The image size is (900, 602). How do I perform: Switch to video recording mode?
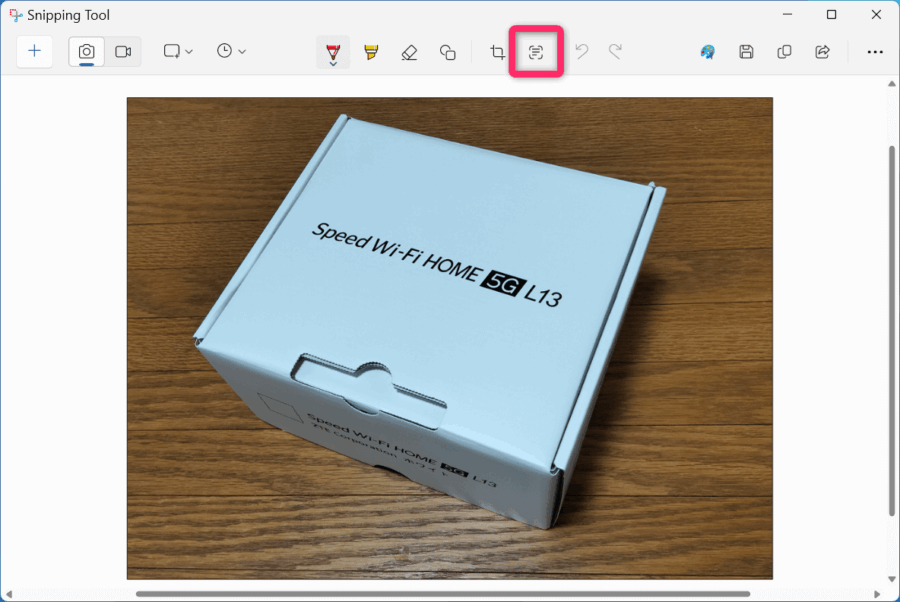click(x=123, y=51)
